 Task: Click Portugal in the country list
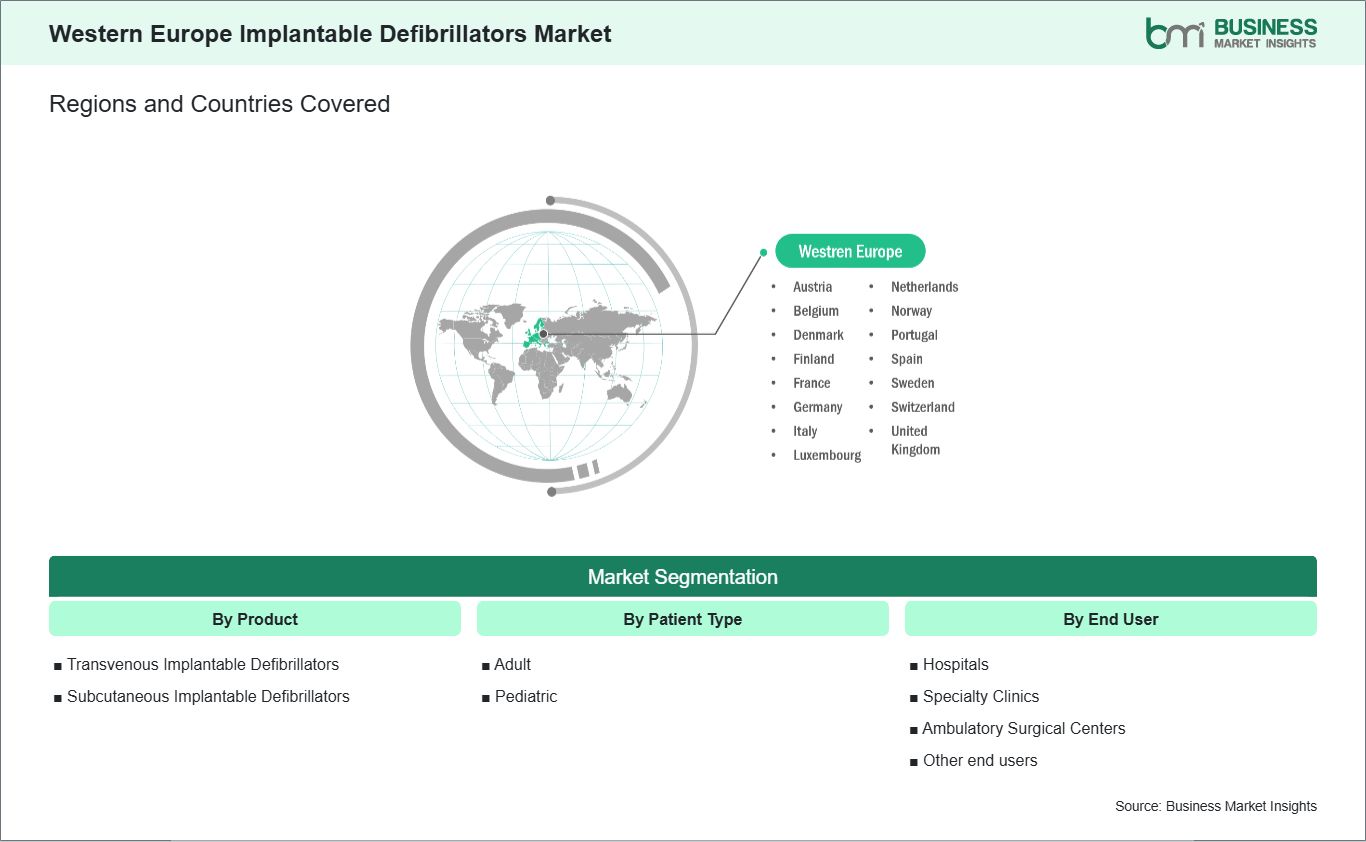pos(914,335)
